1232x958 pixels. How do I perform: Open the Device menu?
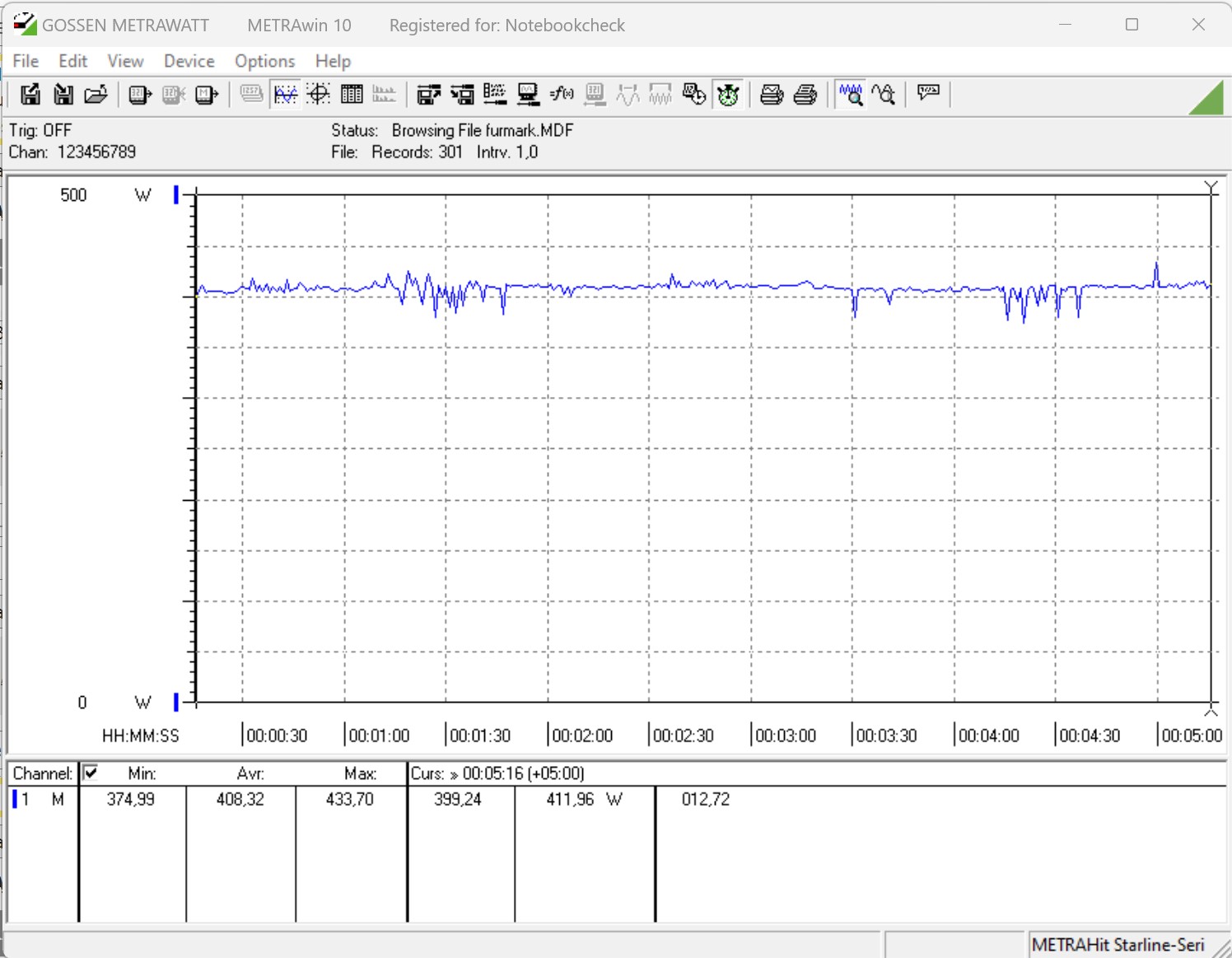[x=189, y=61]
